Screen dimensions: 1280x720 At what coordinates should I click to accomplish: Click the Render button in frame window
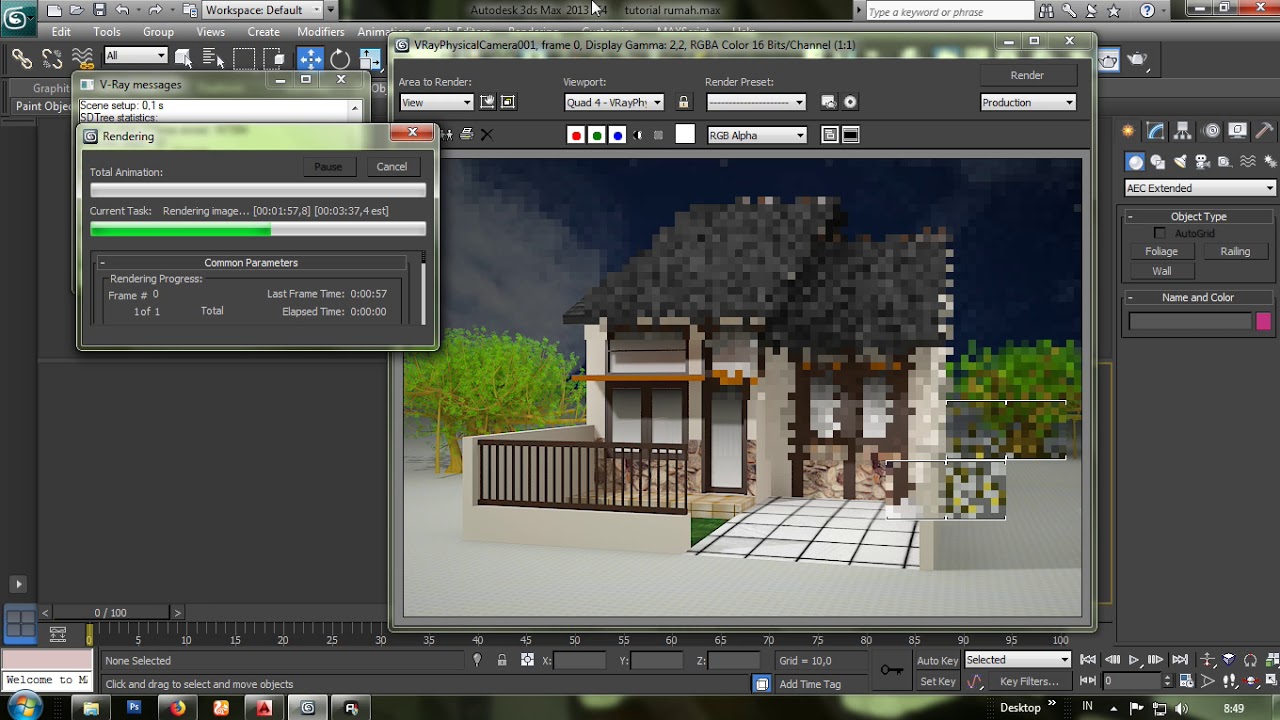pos(1027,75)
